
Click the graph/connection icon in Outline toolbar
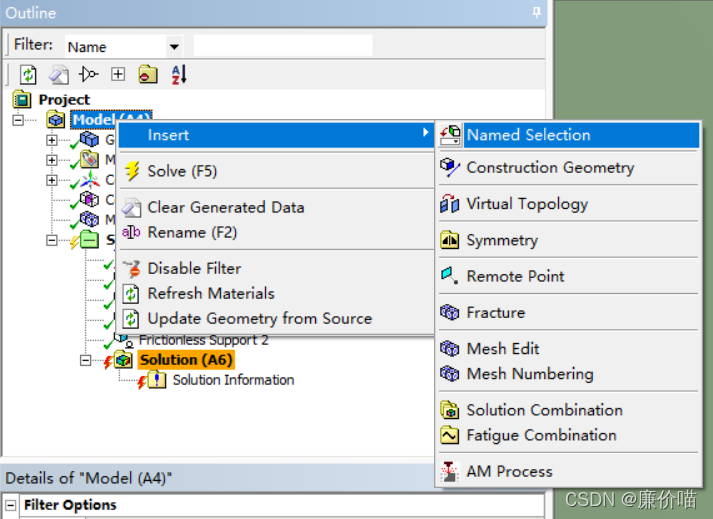[89, 74]
